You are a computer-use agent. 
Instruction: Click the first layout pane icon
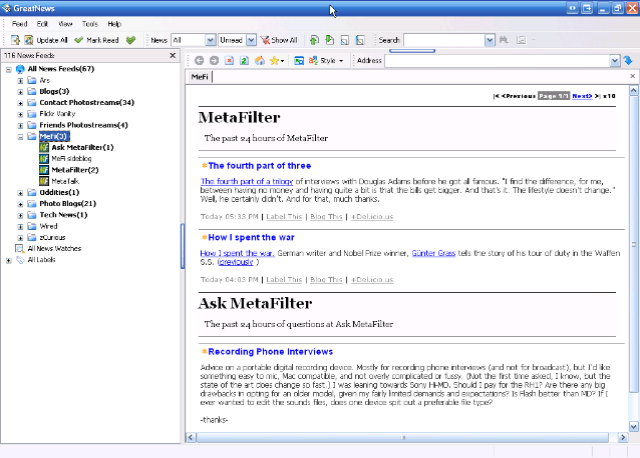345,40
